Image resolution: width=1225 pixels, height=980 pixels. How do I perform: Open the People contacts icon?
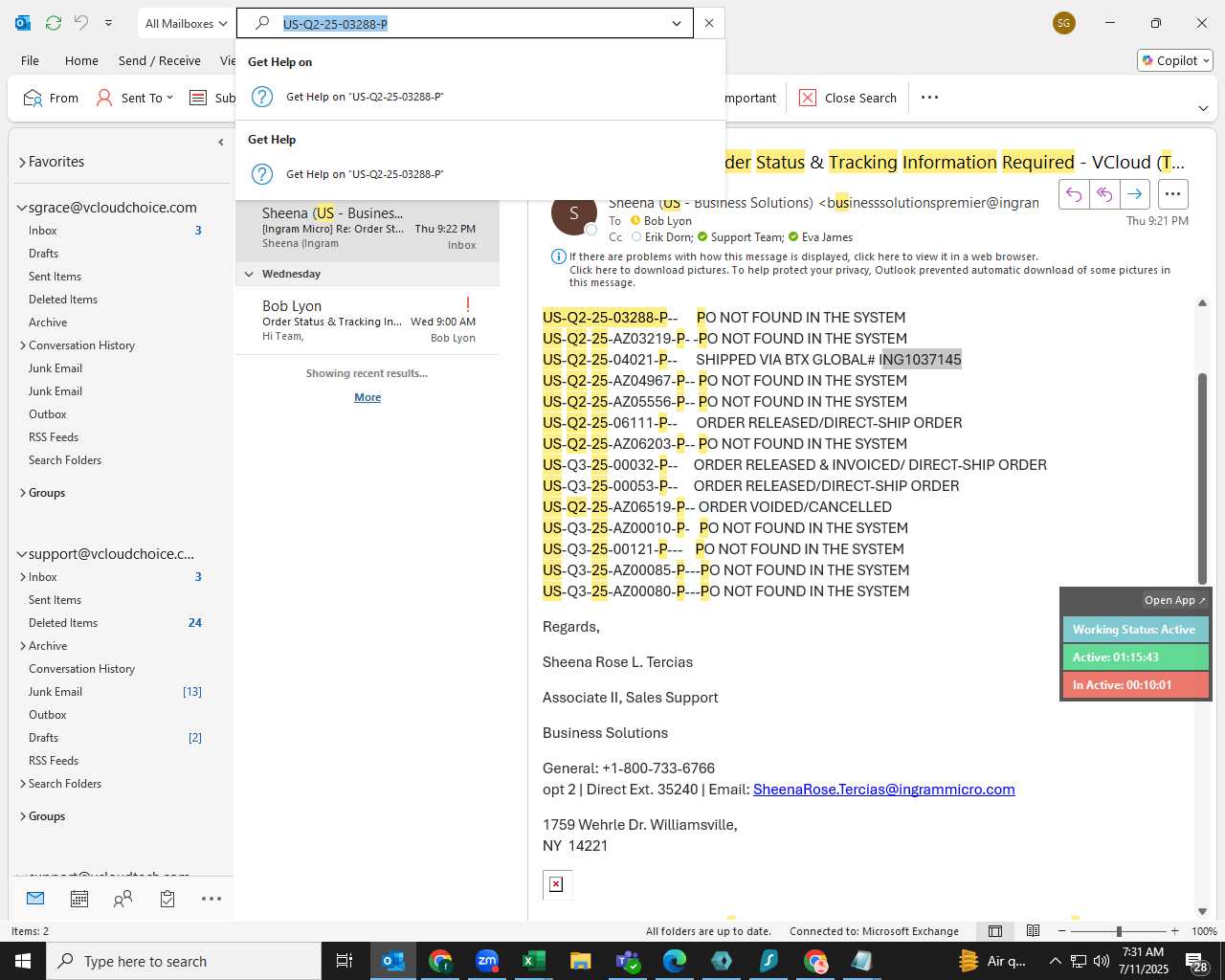(122, 899)
